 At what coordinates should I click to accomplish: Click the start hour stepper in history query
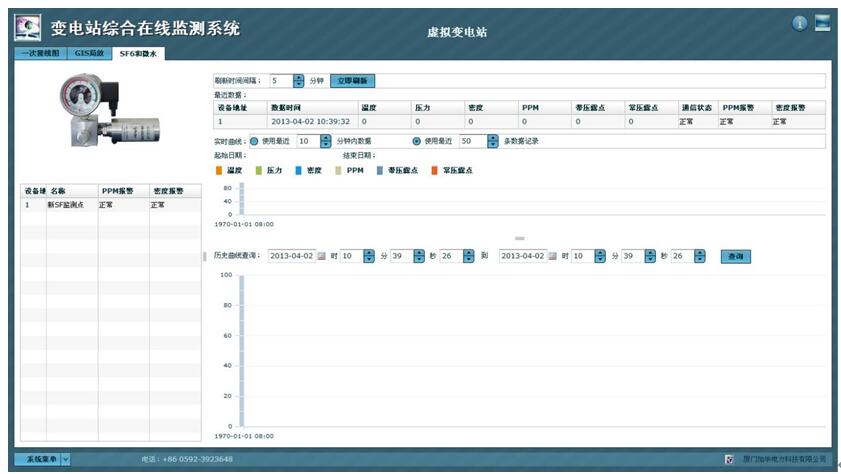coord(368,257)
